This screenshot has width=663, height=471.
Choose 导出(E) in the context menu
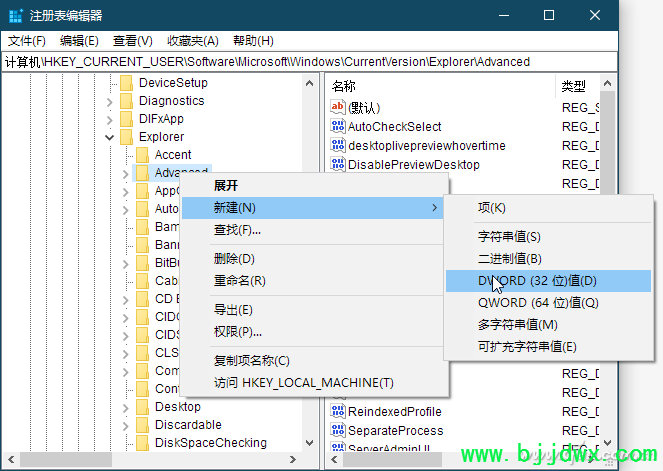[312, 310]
